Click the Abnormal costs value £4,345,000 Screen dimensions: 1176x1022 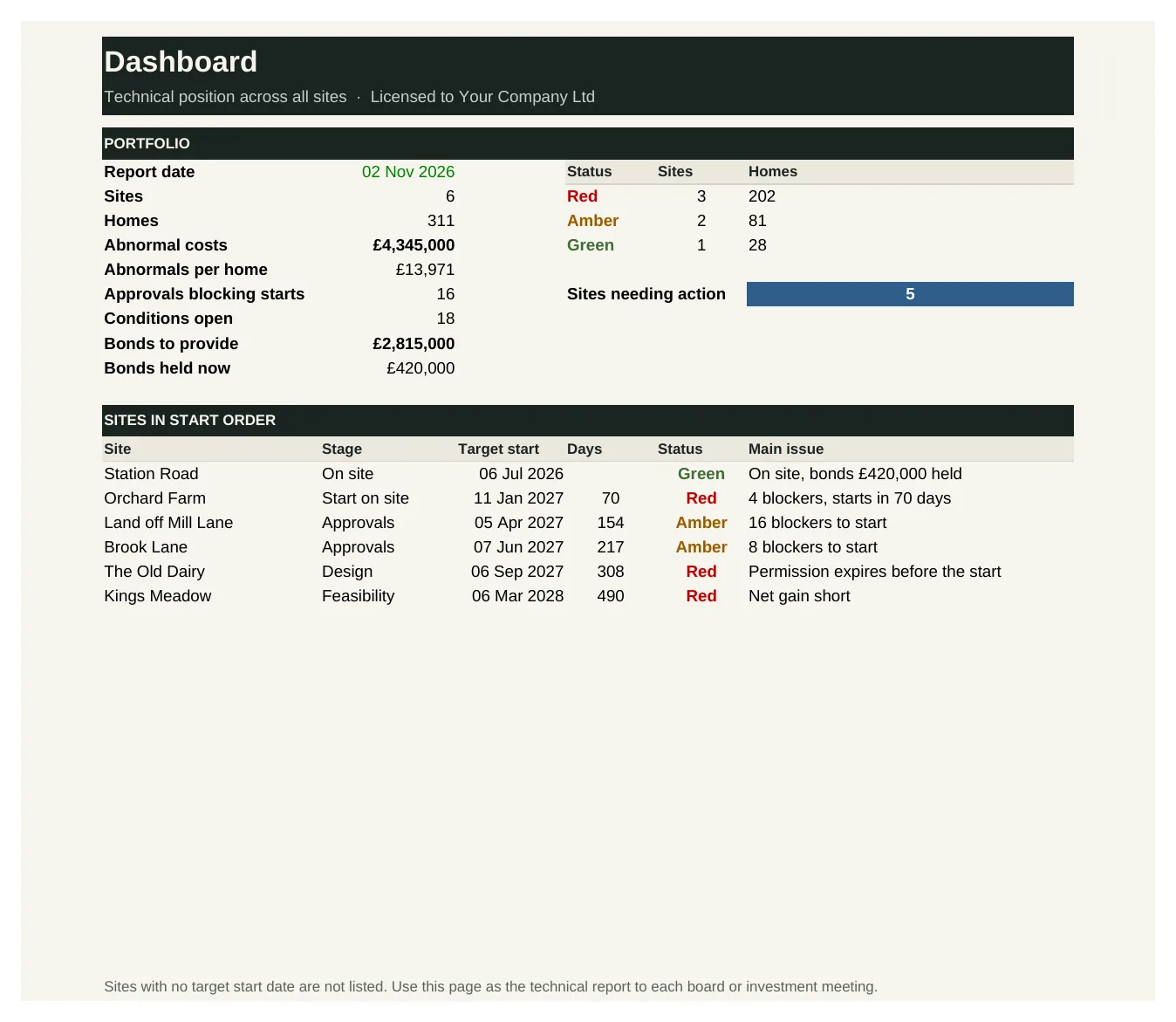coord(414,245)
